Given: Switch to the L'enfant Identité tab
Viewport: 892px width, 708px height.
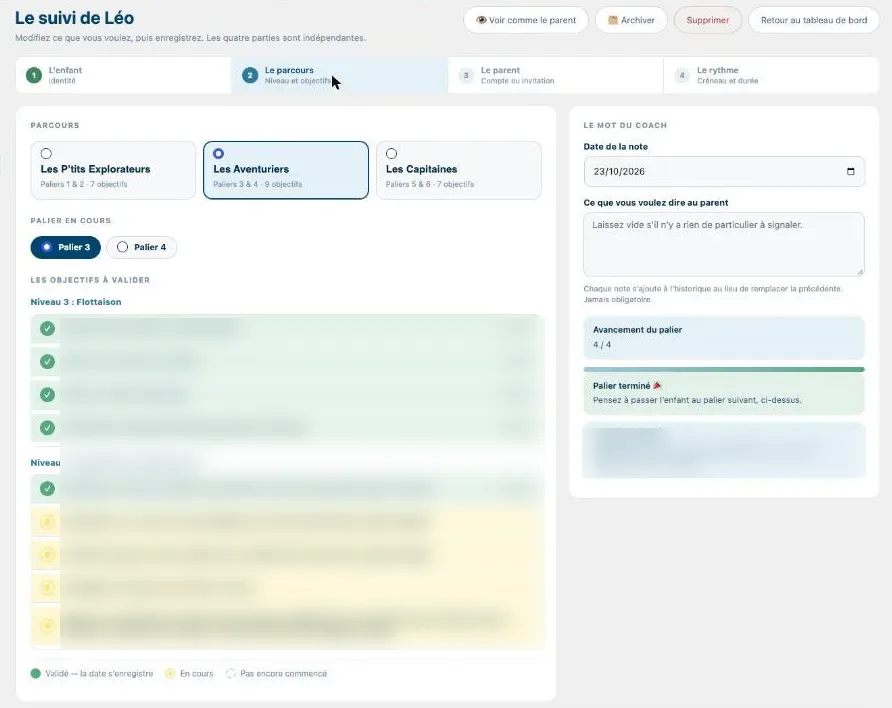Looking at the screenshot, I should pyautogui.click(x=123, y=75).
